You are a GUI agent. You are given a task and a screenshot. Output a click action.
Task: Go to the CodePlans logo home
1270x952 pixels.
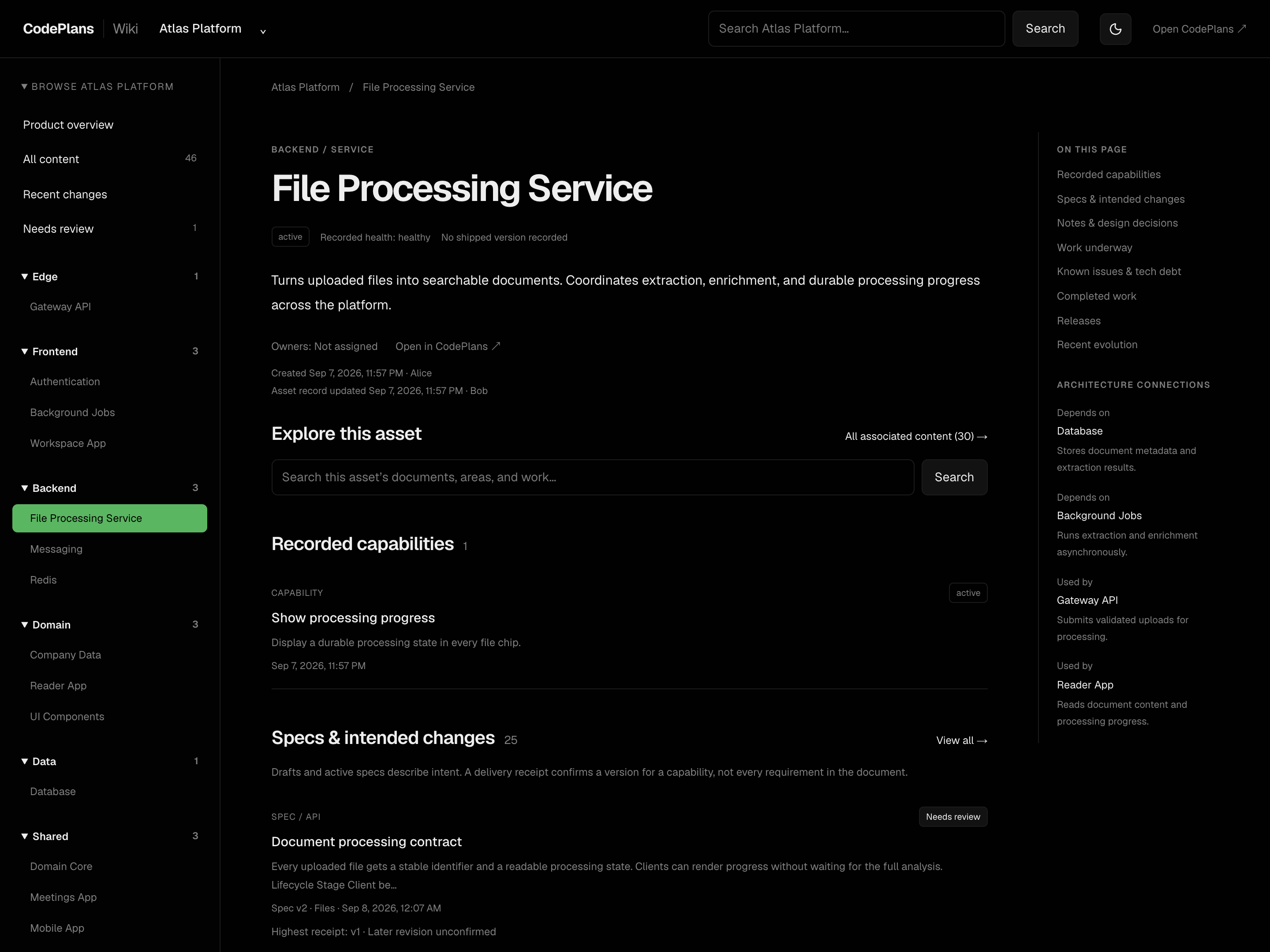coord(58,29)
